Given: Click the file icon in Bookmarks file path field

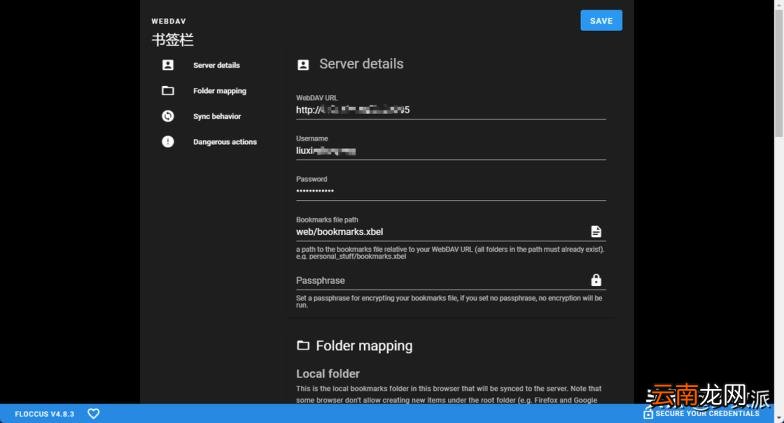Looking at the screenshot, I should click(596, 231).
